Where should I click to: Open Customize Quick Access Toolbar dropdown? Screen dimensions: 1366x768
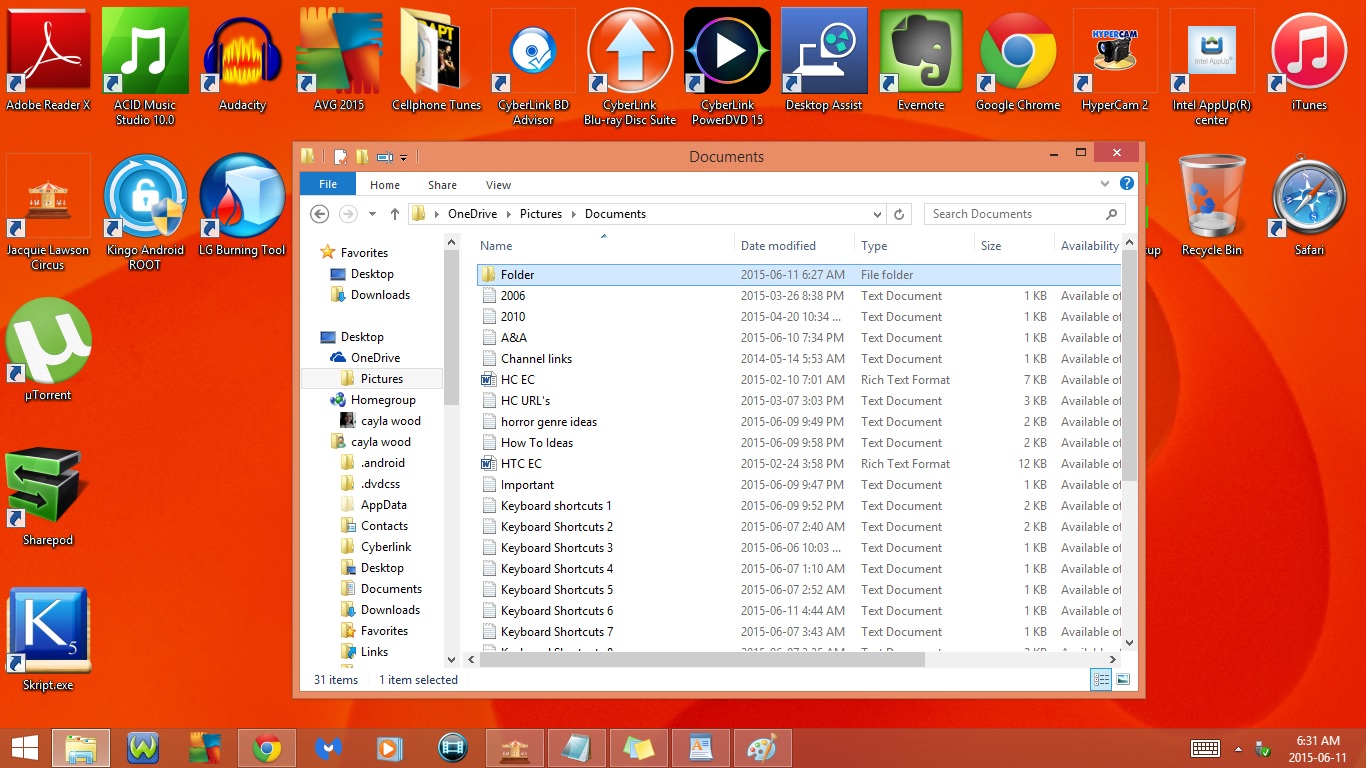tap(404, 157)
